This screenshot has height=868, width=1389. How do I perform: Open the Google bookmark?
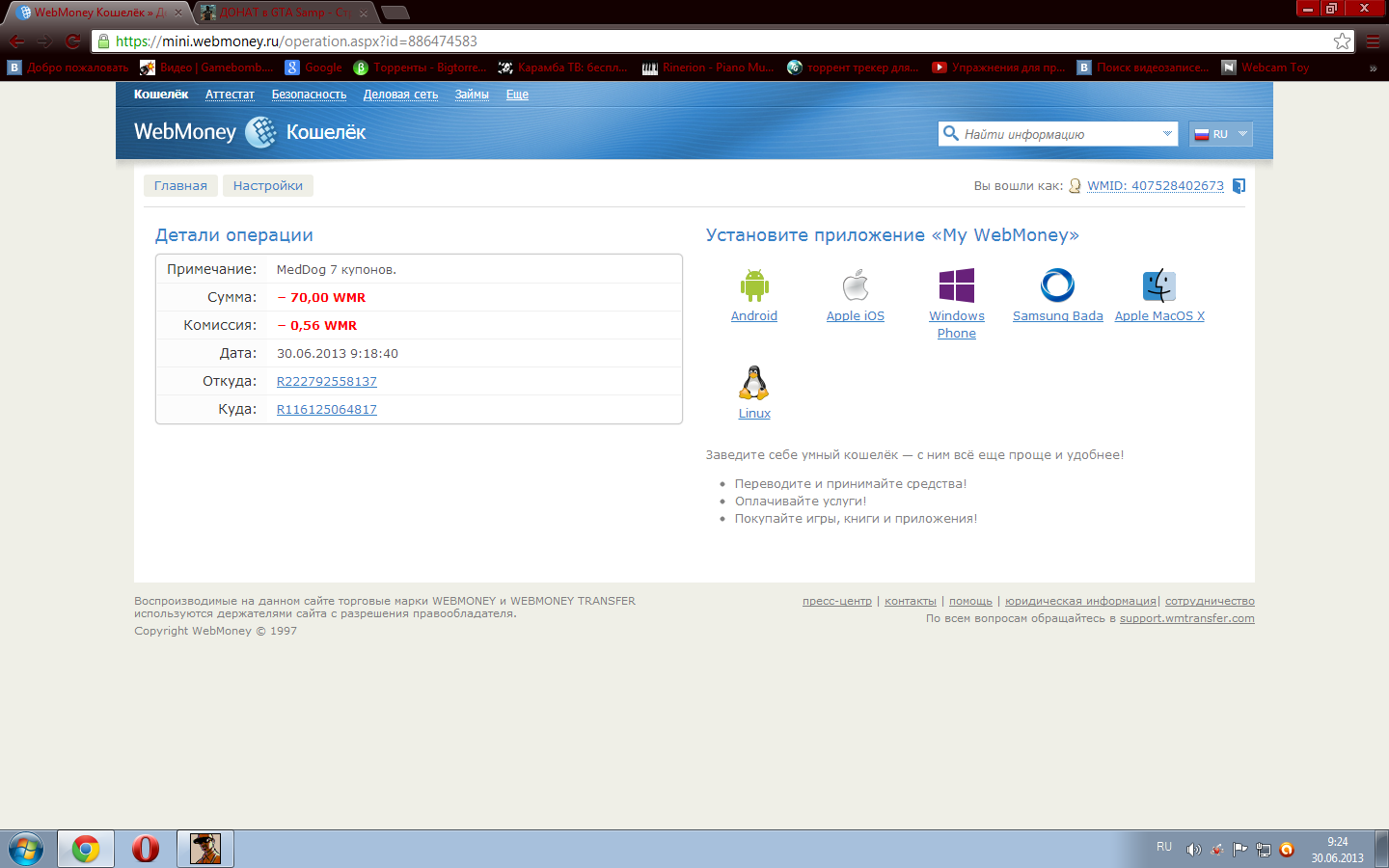(313, 68)
